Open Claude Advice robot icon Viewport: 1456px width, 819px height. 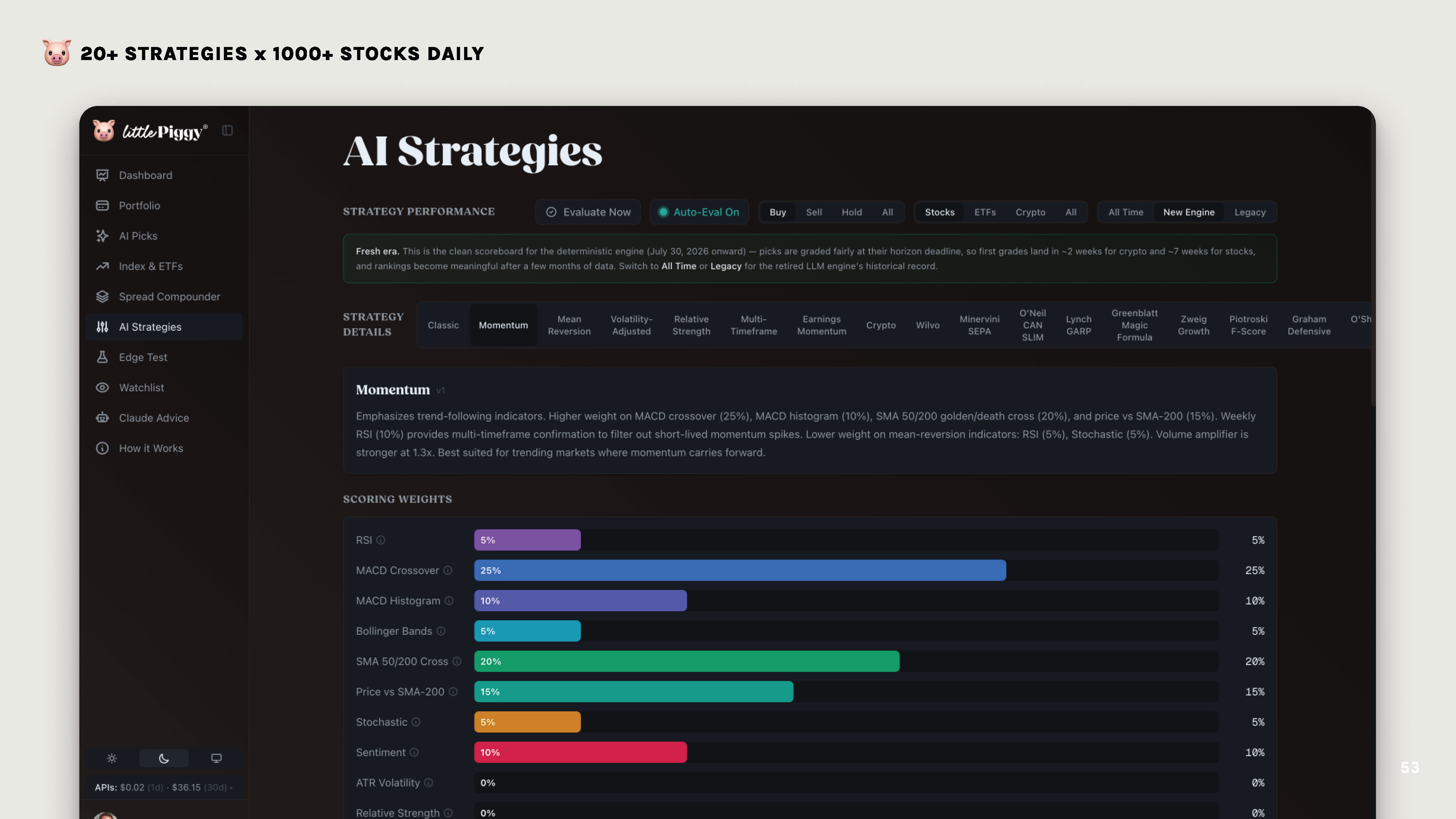click(x=102, y=418)
